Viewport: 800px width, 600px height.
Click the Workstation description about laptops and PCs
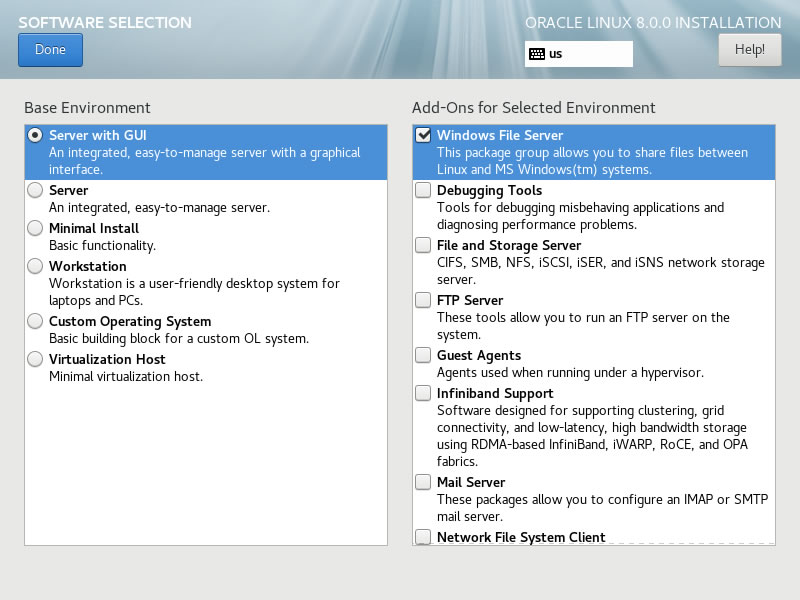click(x=194, y=292)
